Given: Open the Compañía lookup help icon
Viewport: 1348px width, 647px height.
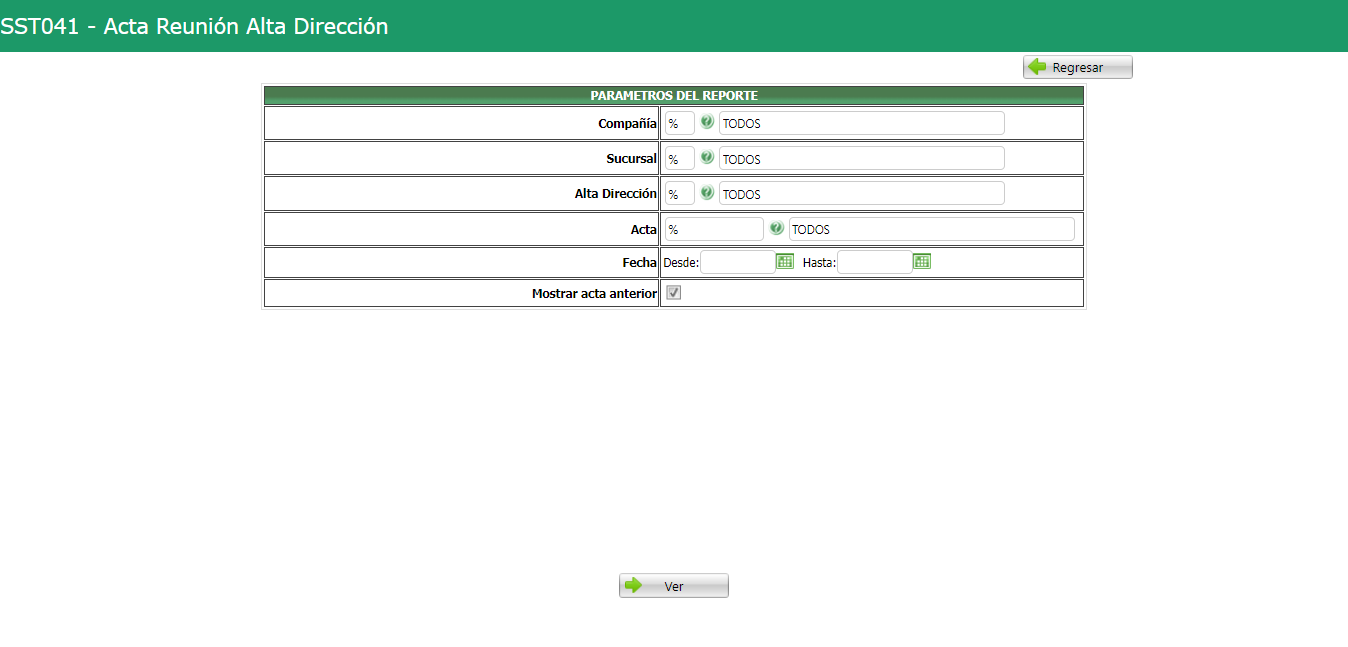Looking at the screenshot, I should [707, 122].
